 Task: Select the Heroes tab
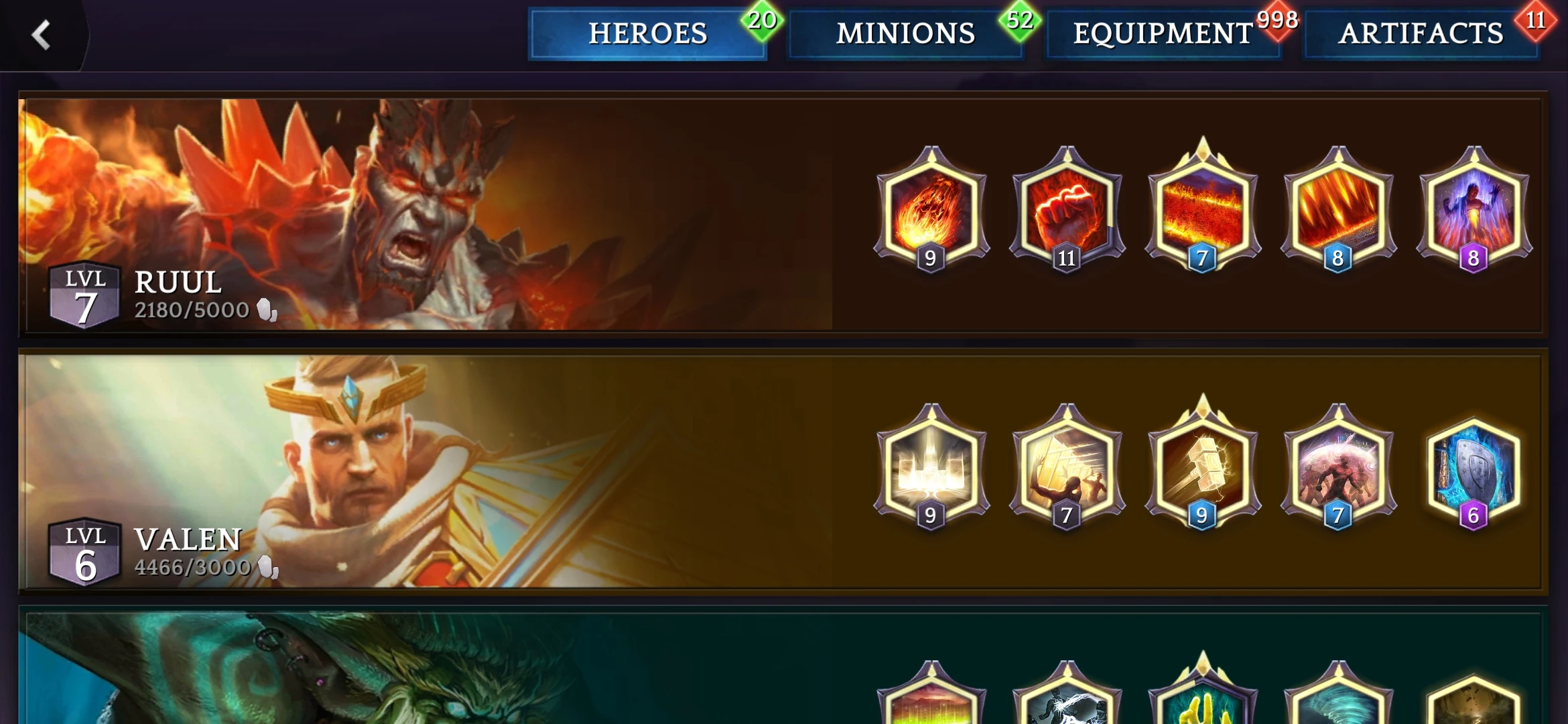click(x=648, y=34)
